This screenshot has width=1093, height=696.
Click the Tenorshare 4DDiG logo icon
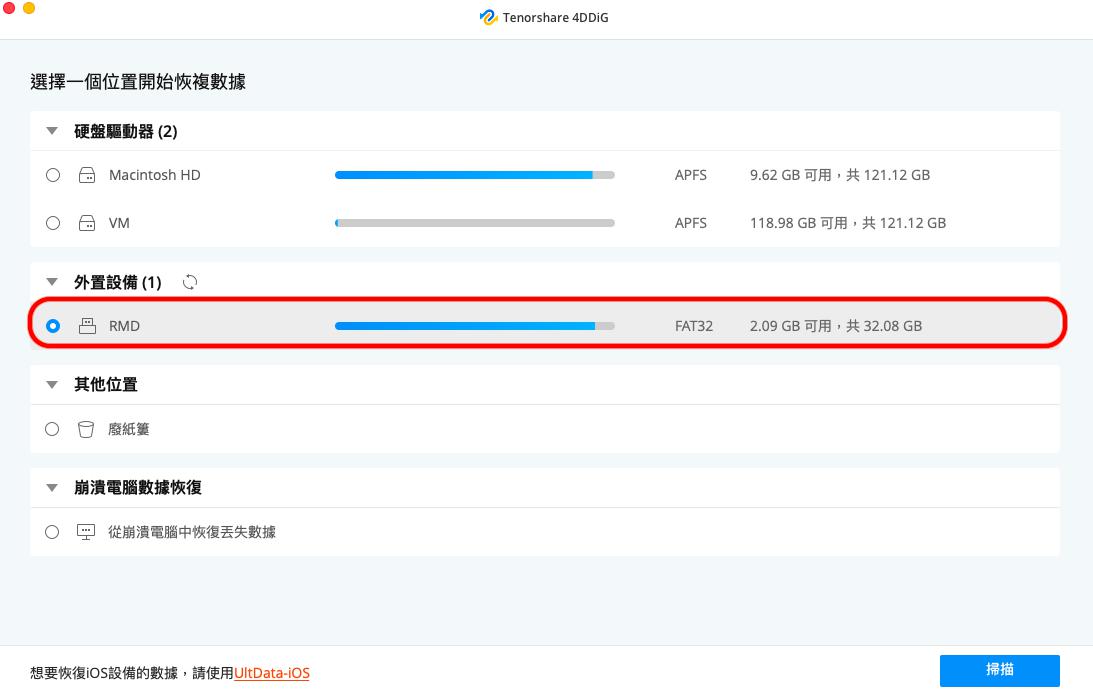489,17
